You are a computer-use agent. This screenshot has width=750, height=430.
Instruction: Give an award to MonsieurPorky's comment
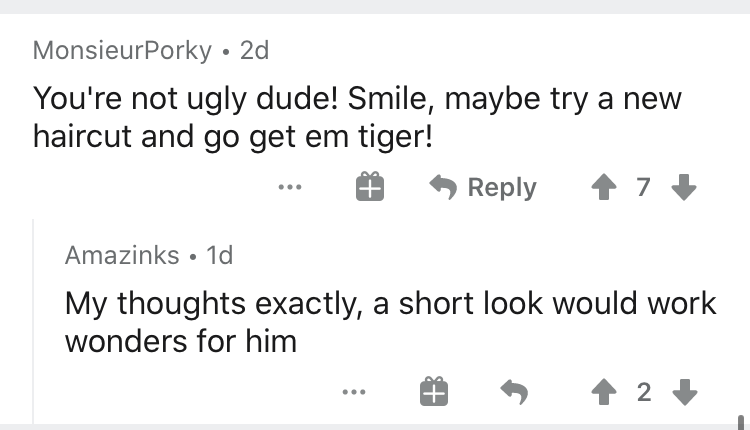pos(370,187)
